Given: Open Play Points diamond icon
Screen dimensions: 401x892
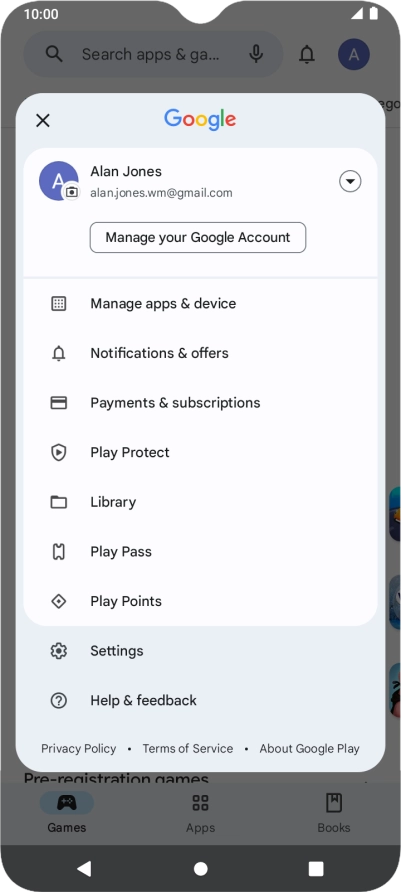Looking at the screenshot, I should [59, 601].
